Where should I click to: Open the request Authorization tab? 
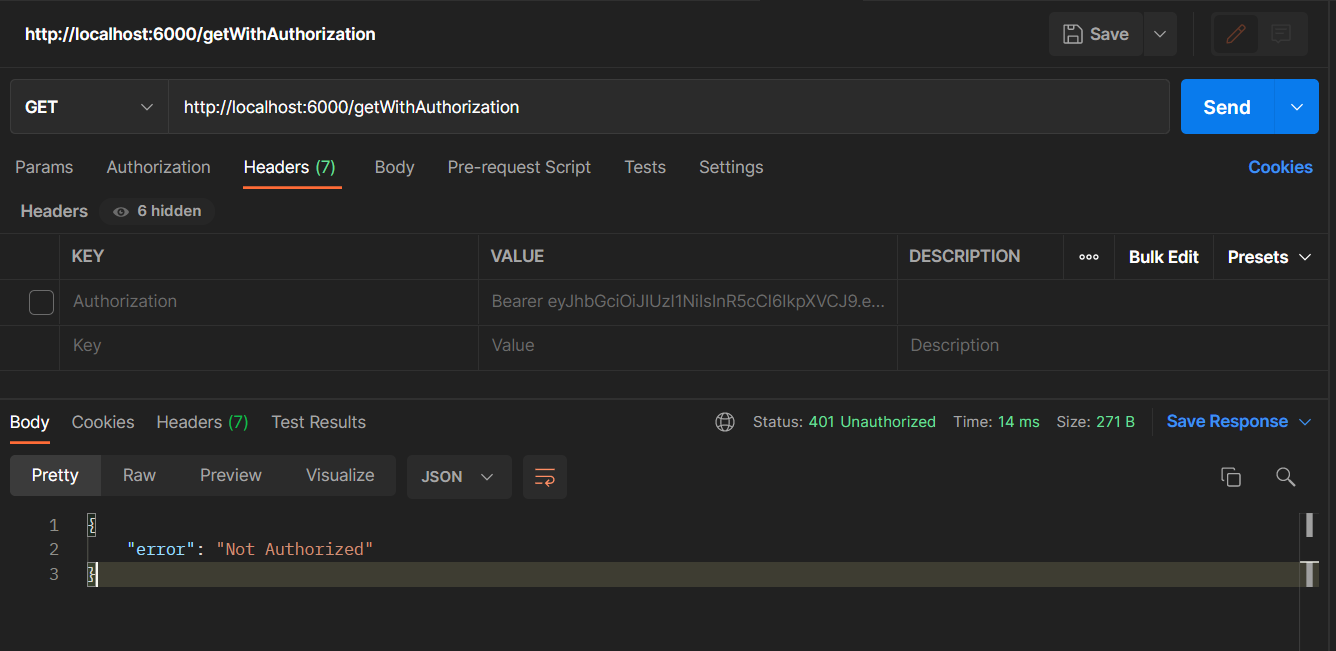pos(159,167)
